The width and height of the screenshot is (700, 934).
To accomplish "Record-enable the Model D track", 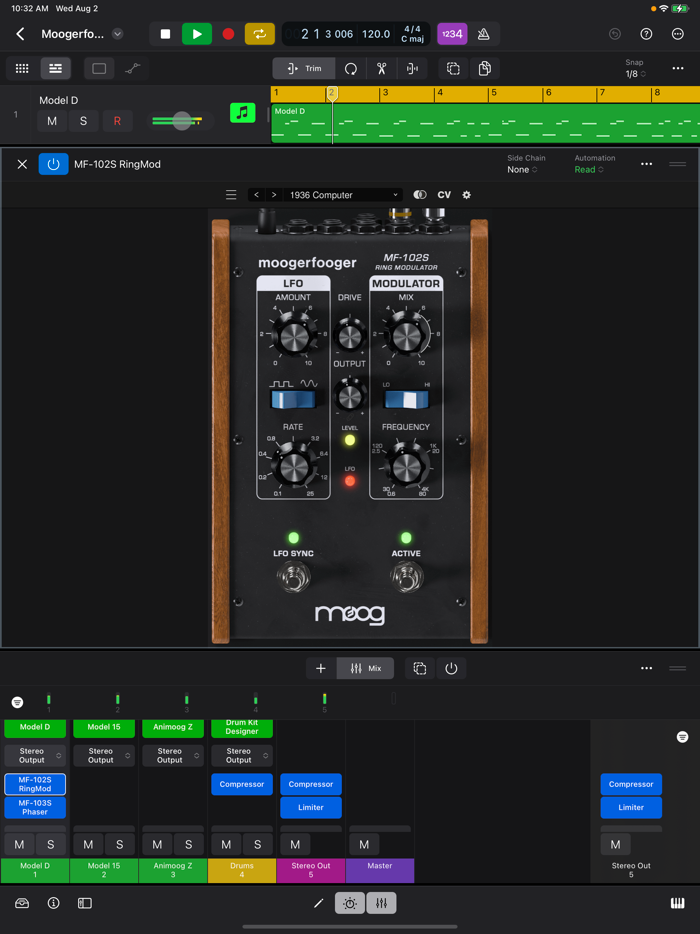I will tap(117, 121).
